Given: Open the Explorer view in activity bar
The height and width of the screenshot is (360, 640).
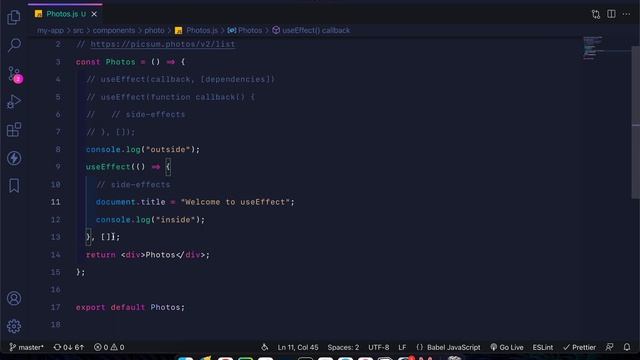Looking at the screenshot, I should [14, 17].
